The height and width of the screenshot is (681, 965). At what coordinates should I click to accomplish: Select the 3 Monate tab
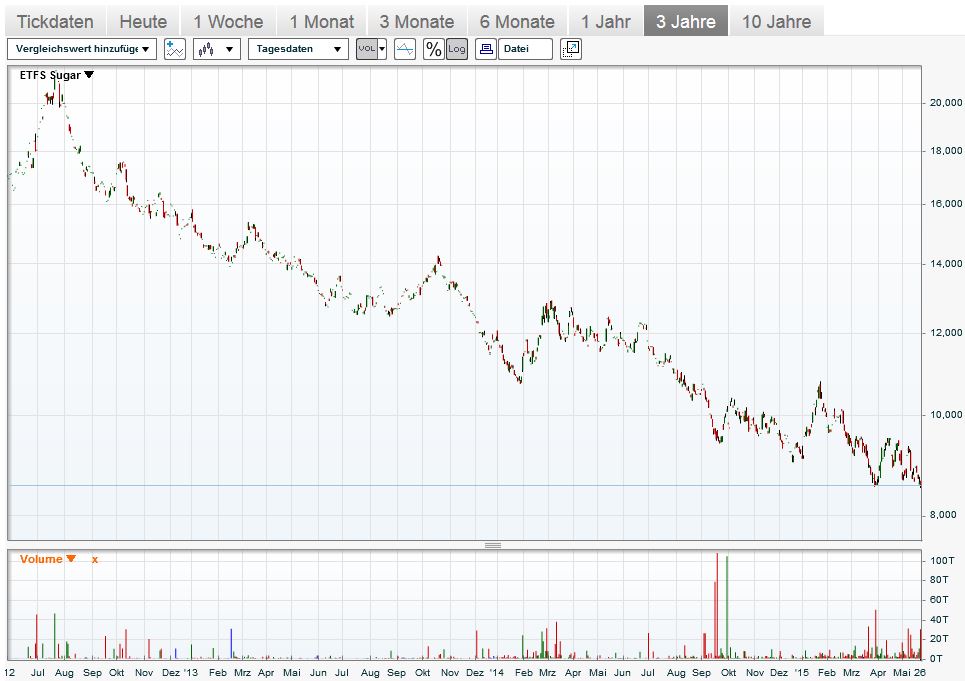pos(417,22)
